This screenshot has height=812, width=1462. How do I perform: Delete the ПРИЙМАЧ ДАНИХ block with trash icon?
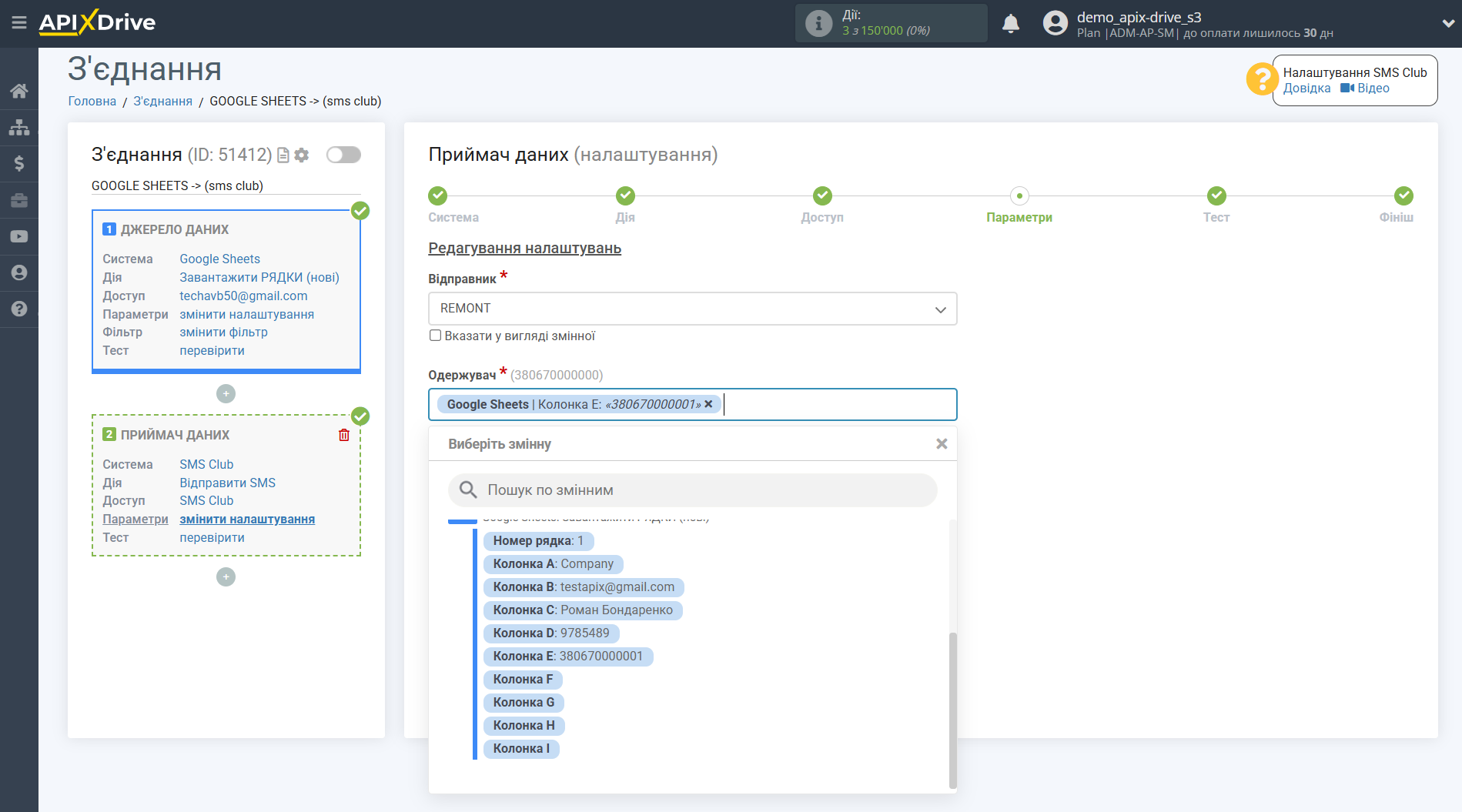click(344, 435)
